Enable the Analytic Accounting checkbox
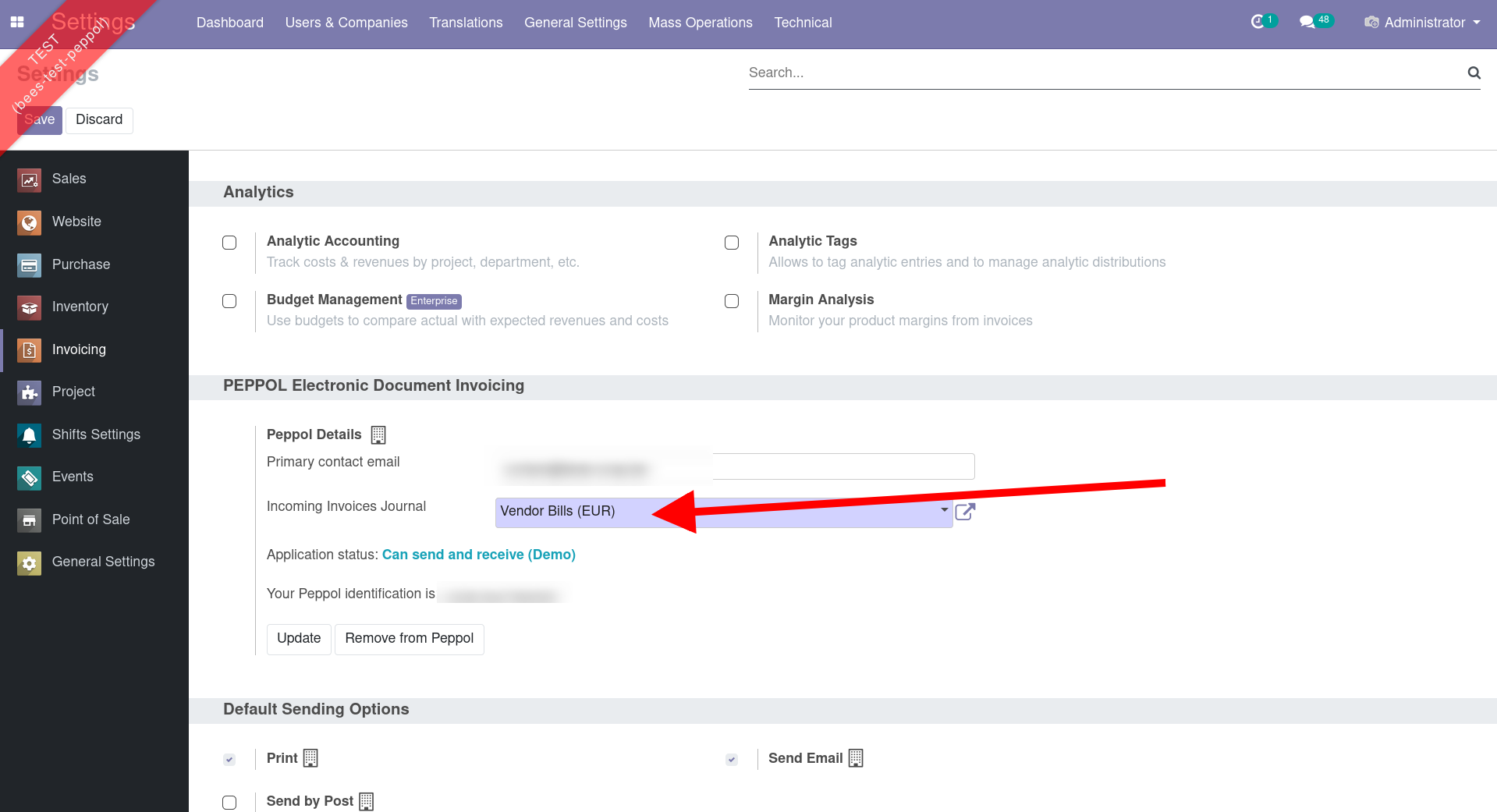Image resolution: width=1497 pixels, height=812 pixels. (x=229, y=243)
